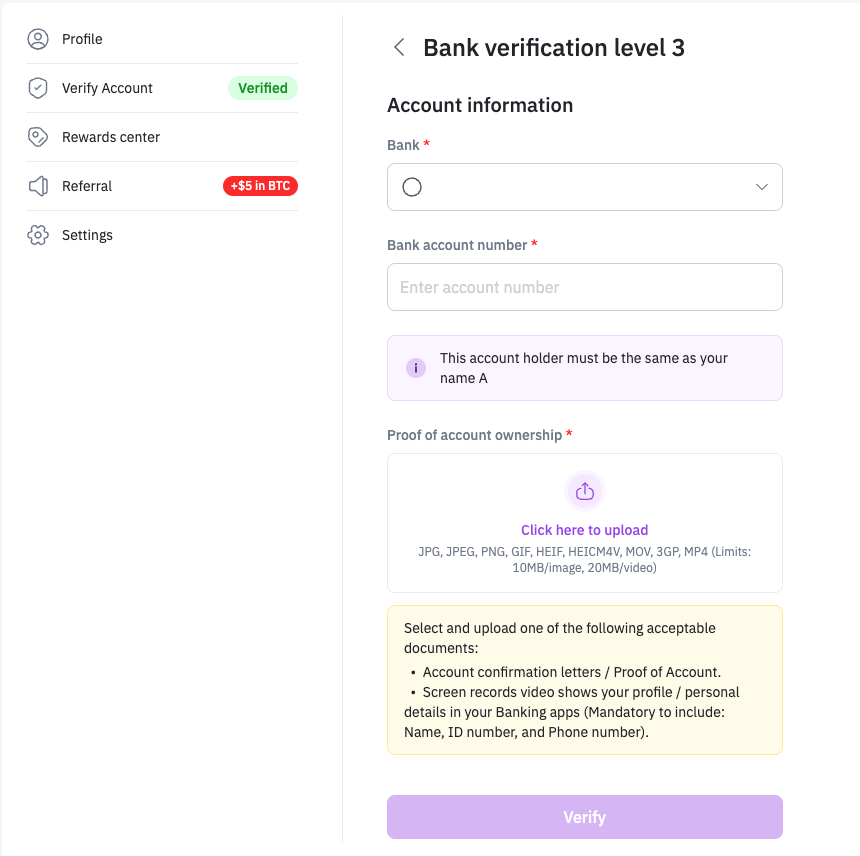Focus the Bank account number field
The height and width of the screenshot is (856, 860).
[585, 287]
